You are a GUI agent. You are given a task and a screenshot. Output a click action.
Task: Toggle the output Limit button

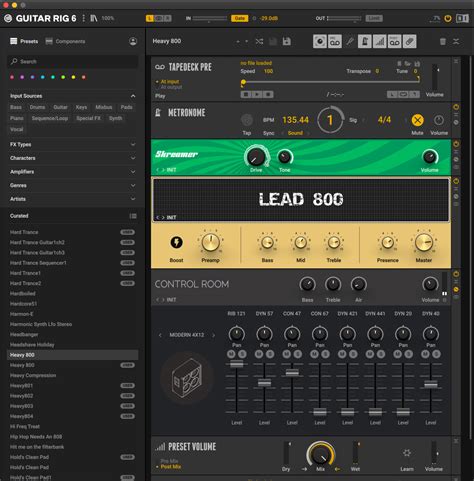pos(374,18)
